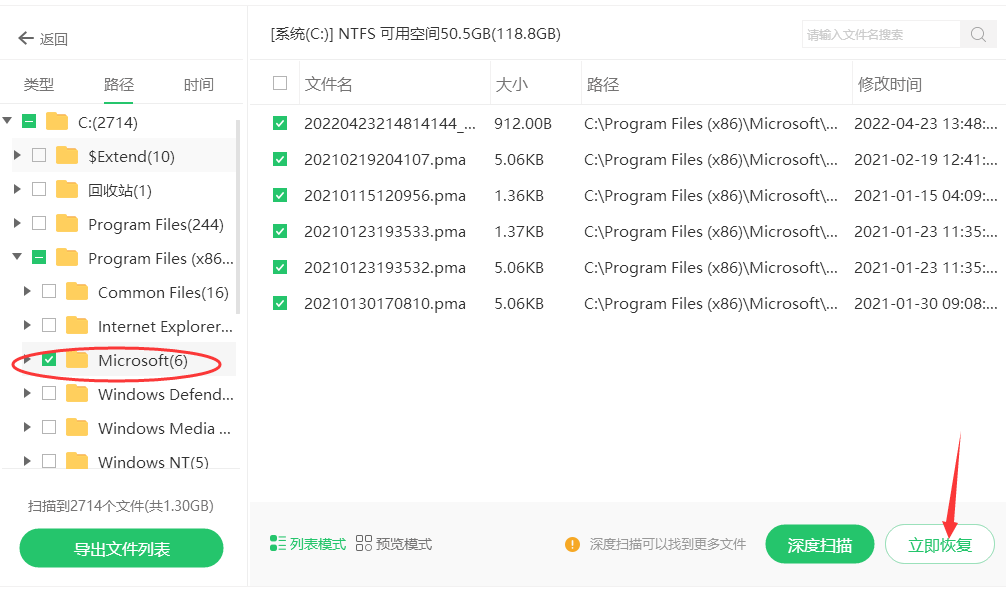Click the Microsoft(6) folder icon

point(77,360)
